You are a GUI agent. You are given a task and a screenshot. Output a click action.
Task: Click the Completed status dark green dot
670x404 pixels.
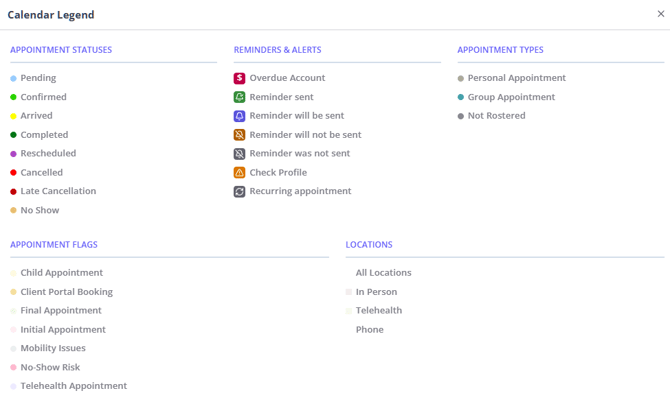click(x=13, y=135)
